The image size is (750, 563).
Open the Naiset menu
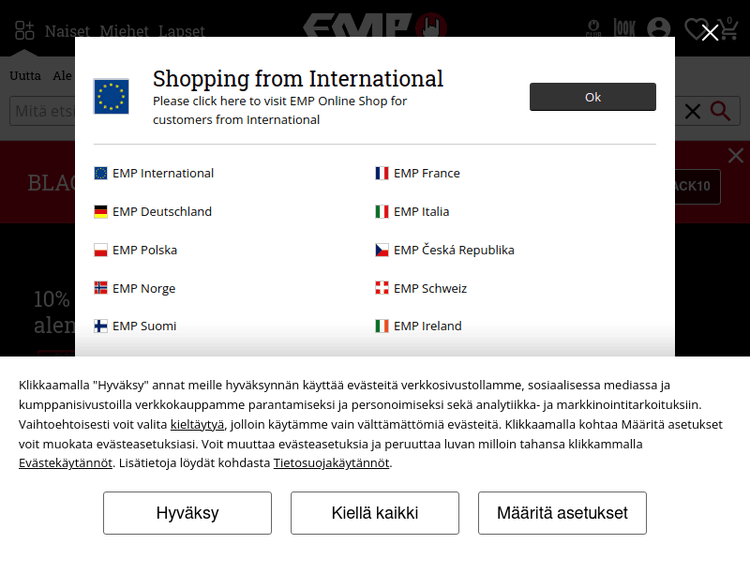[x=67, y=31]
